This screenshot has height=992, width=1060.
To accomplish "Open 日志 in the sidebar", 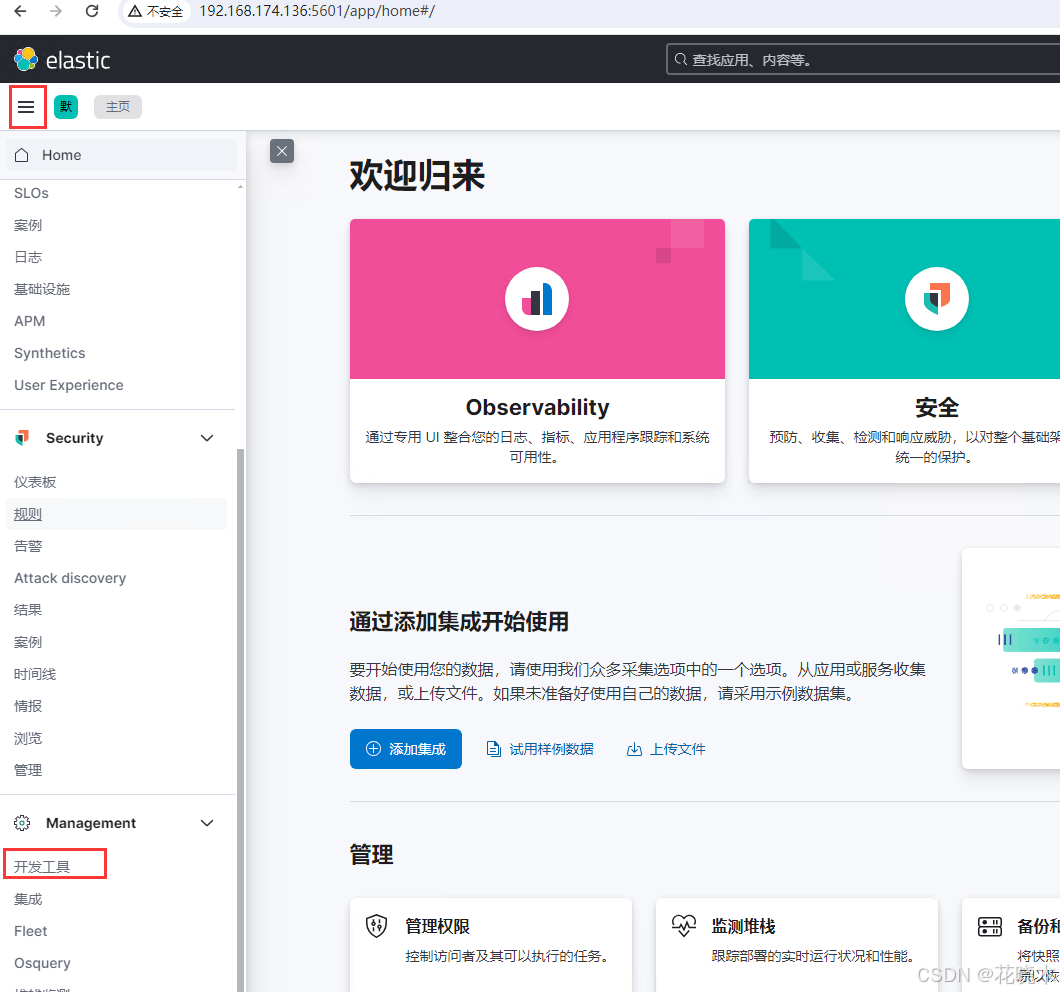I will click(x=28, y=257).
